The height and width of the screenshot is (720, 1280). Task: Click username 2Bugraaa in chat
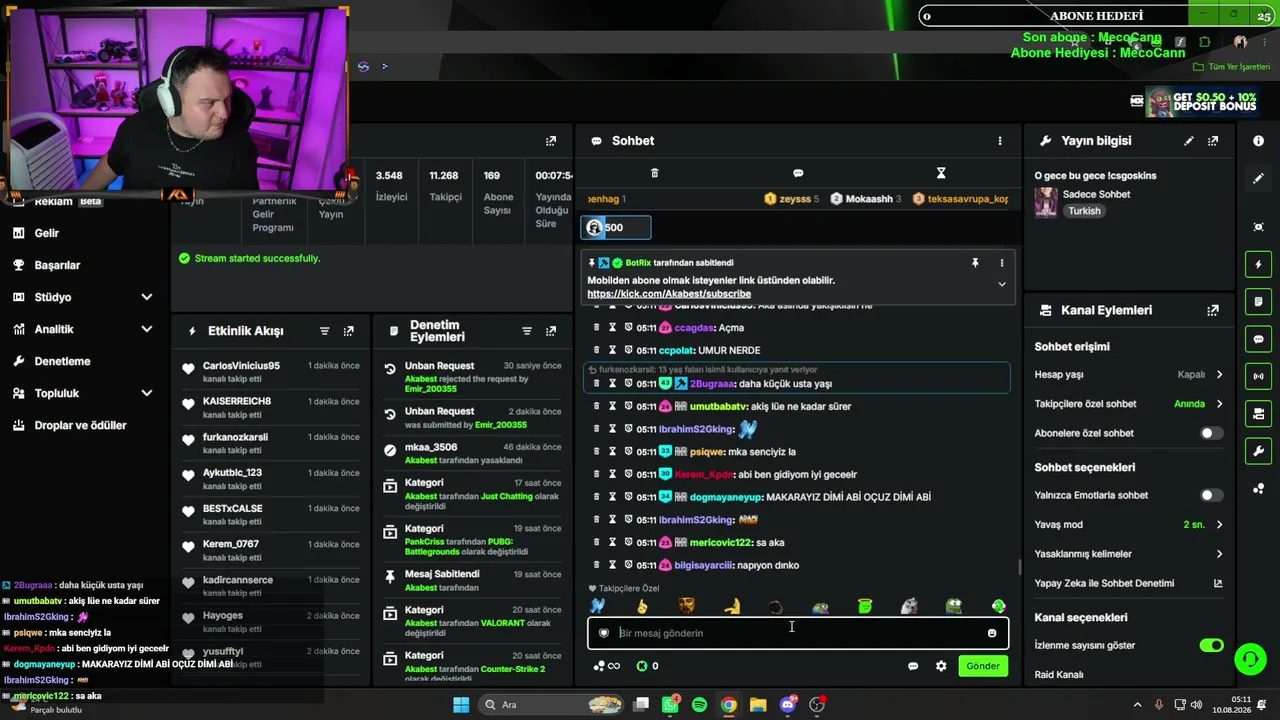pyautogui.click(x=712, y=384)
